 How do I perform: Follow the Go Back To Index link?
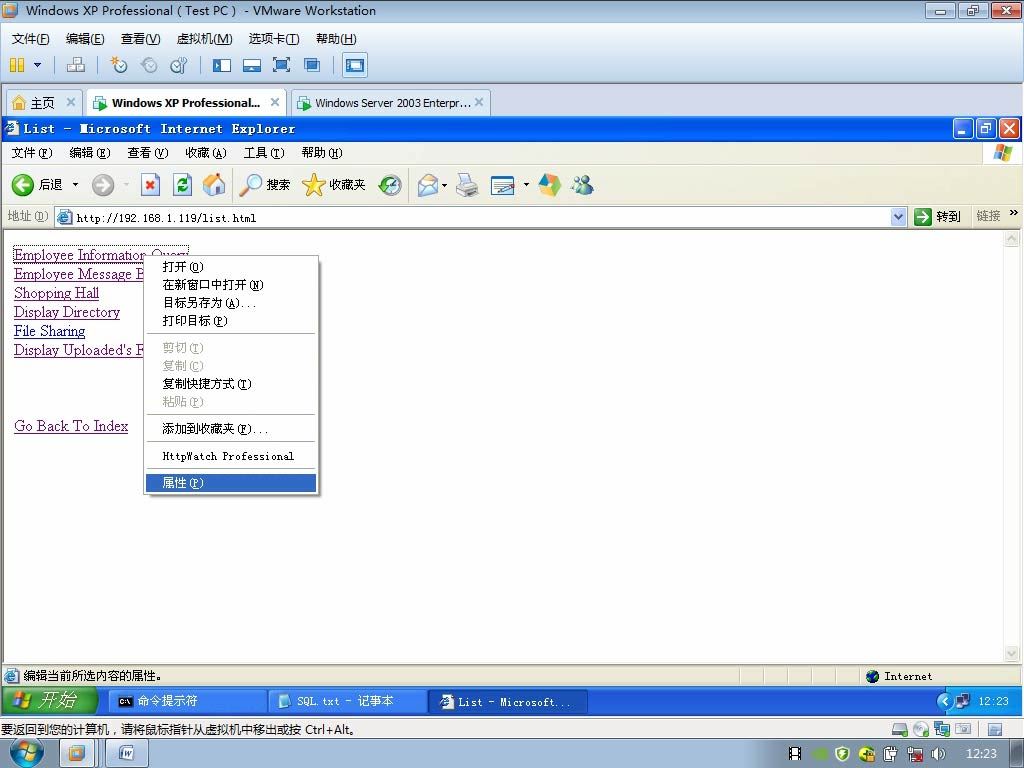click(x=71, y=426)
